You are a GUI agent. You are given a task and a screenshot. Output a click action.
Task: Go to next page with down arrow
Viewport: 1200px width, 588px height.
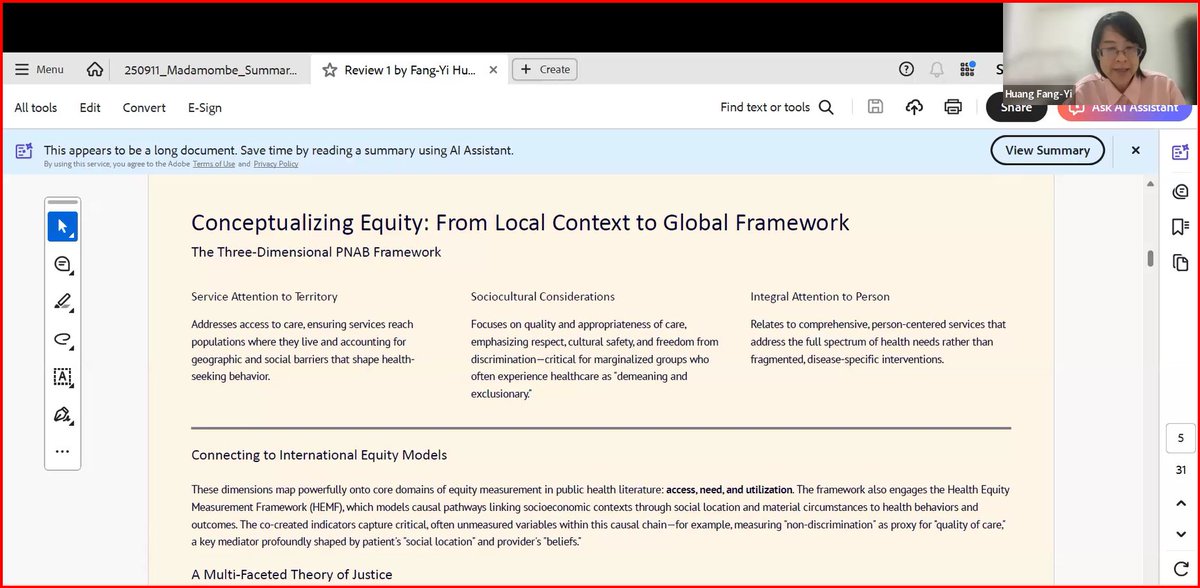point(1180,534)
